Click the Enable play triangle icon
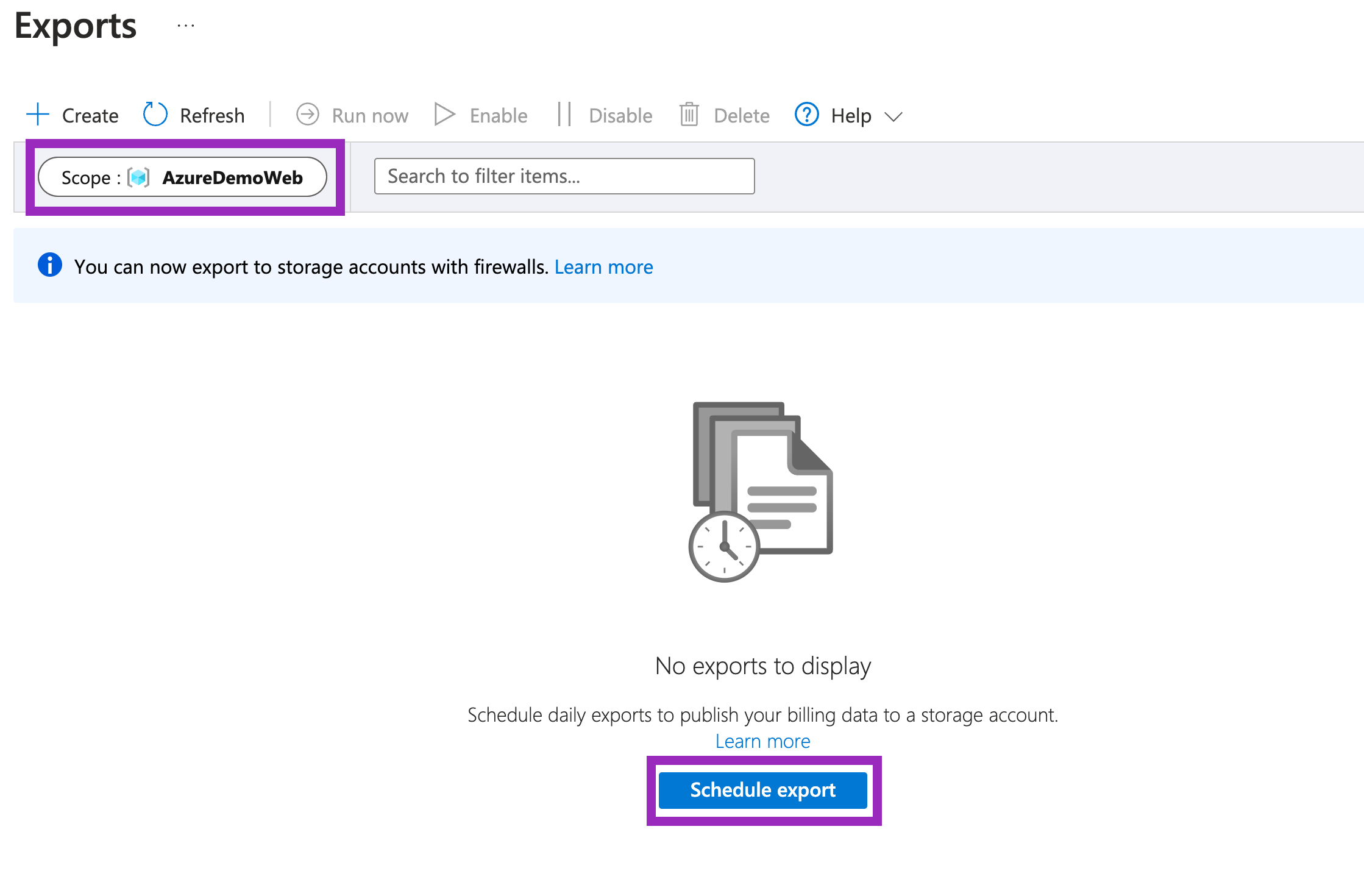 444,115
